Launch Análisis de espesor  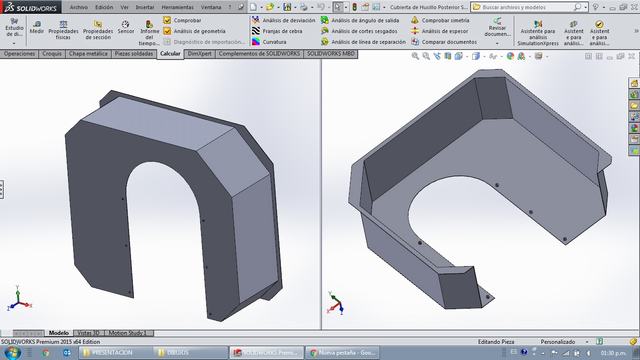pyautogui.click(x=440, y=31)
